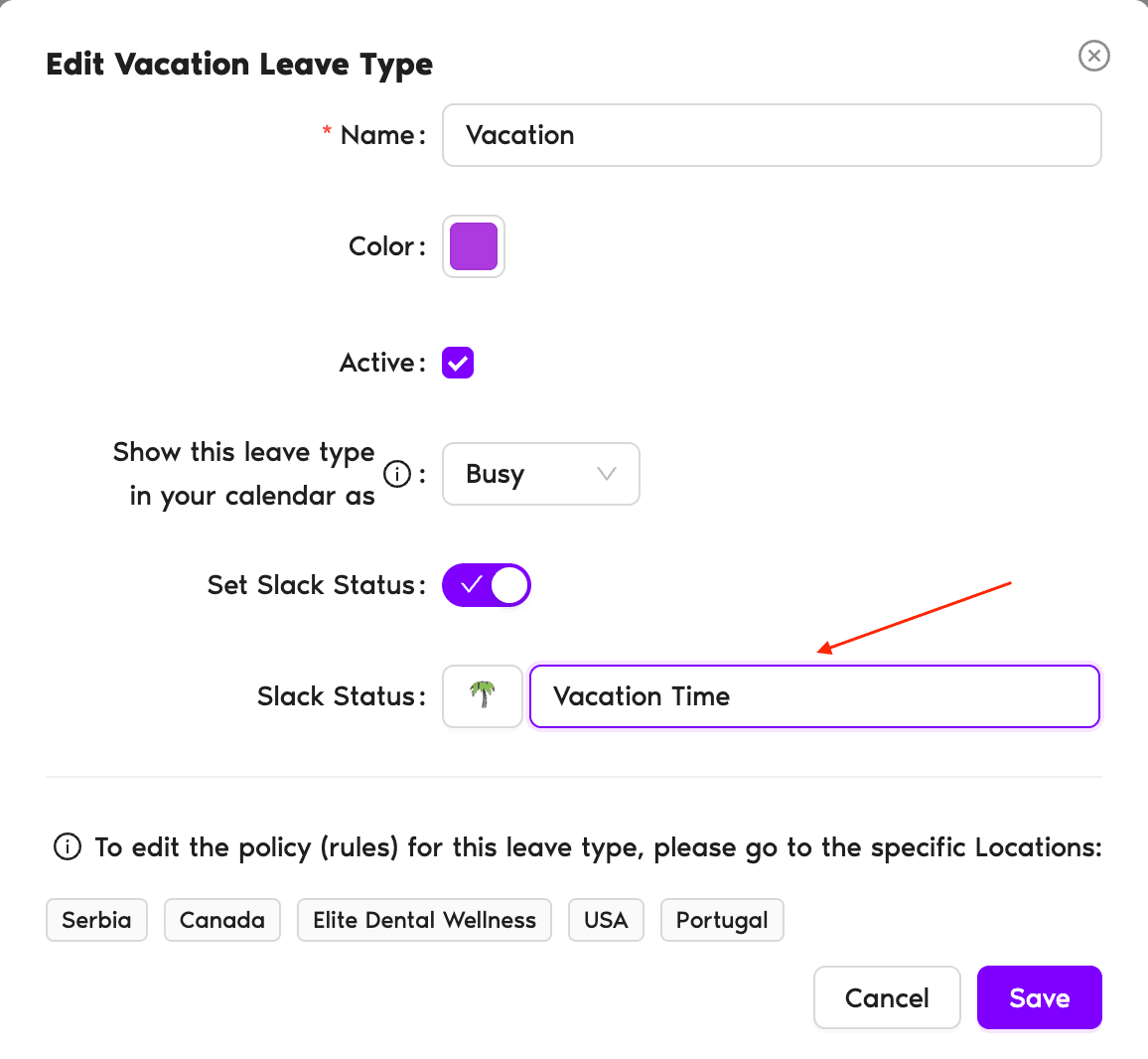Go to the Canada location policy
This screenshot has width=1148, height=1059.
click(x=222, y=920)
